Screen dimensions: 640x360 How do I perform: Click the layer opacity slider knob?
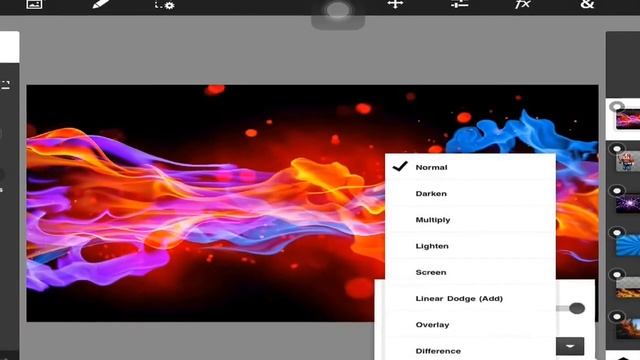(577, 308)
